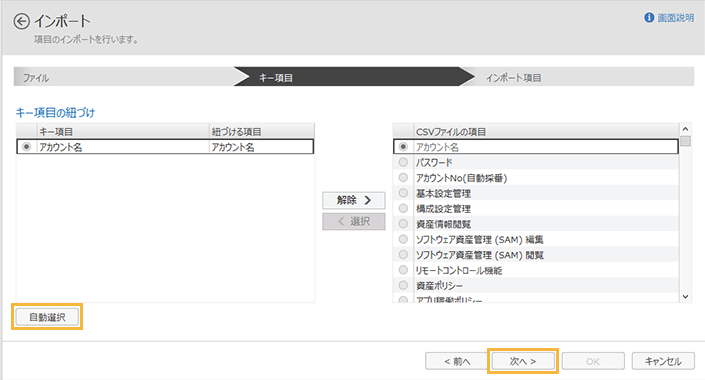The height and width of the screenshot is (380, 705).
Task: Click the CSV list scroll down arrow
Action: [685, 296]
